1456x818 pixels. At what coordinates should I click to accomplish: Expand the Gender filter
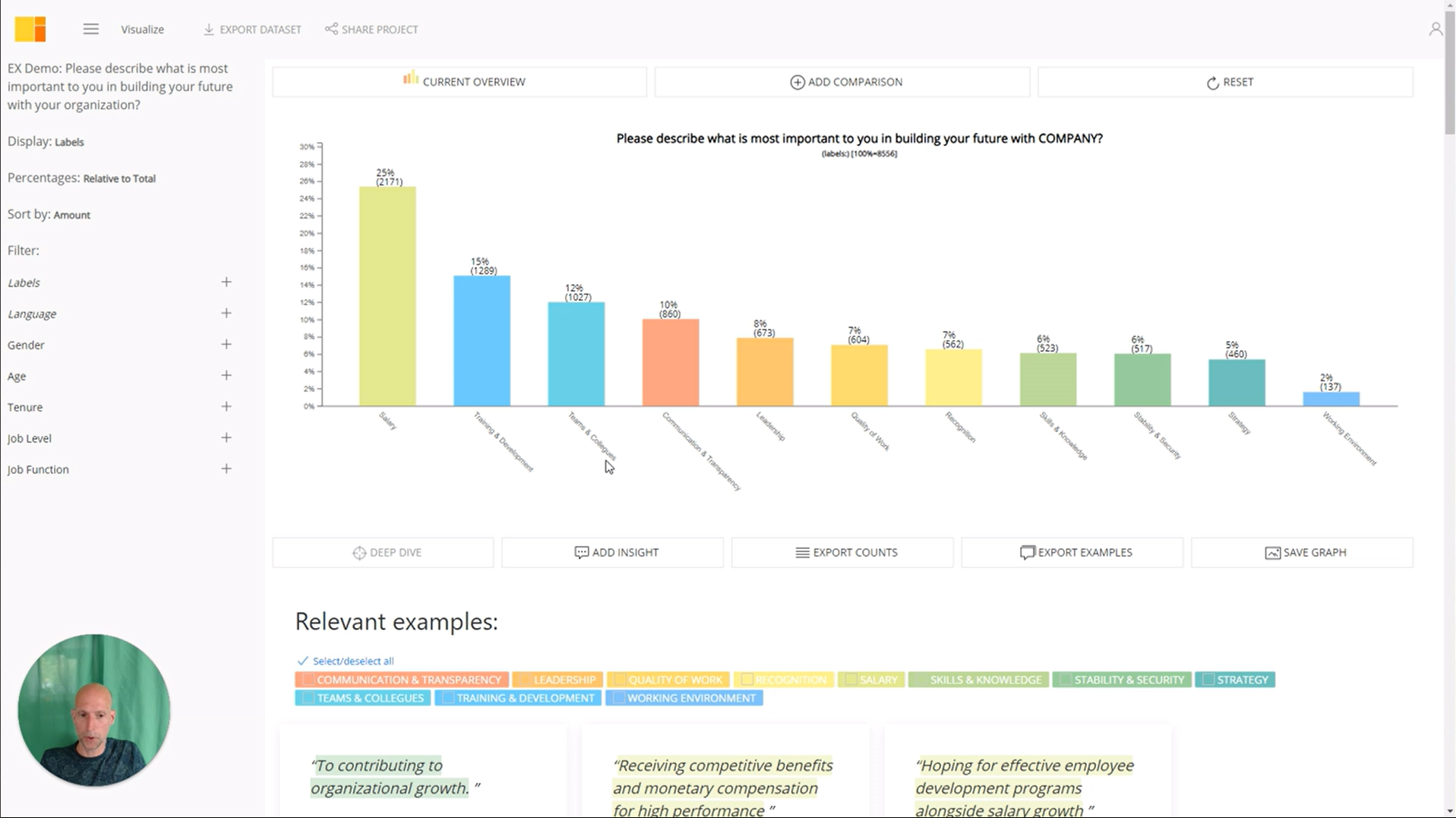click(x=226, y=344)
